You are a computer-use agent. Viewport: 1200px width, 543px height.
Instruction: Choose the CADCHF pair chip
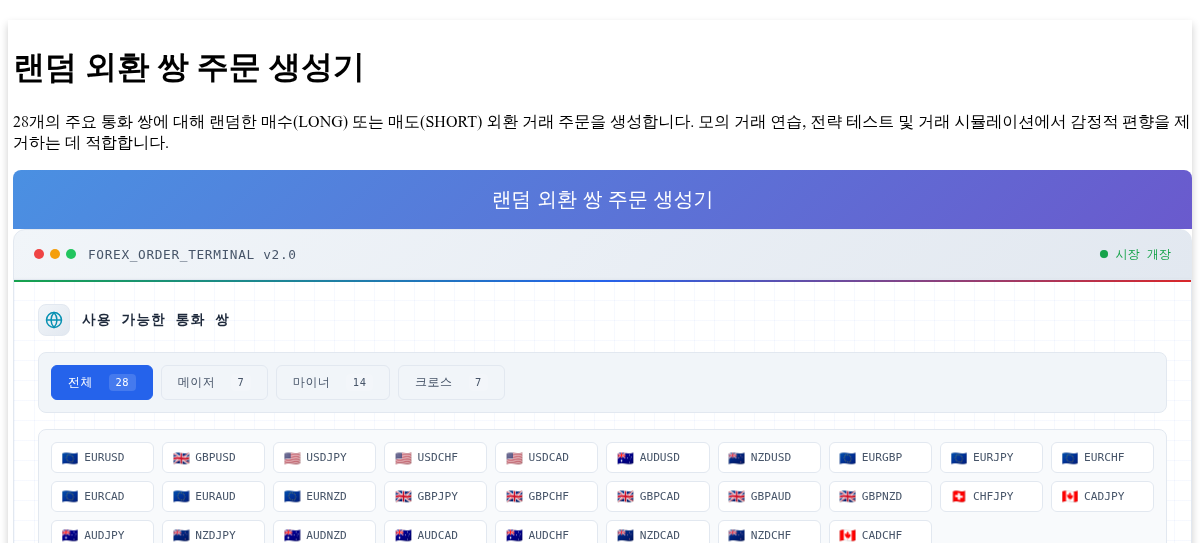click(880, 532)
